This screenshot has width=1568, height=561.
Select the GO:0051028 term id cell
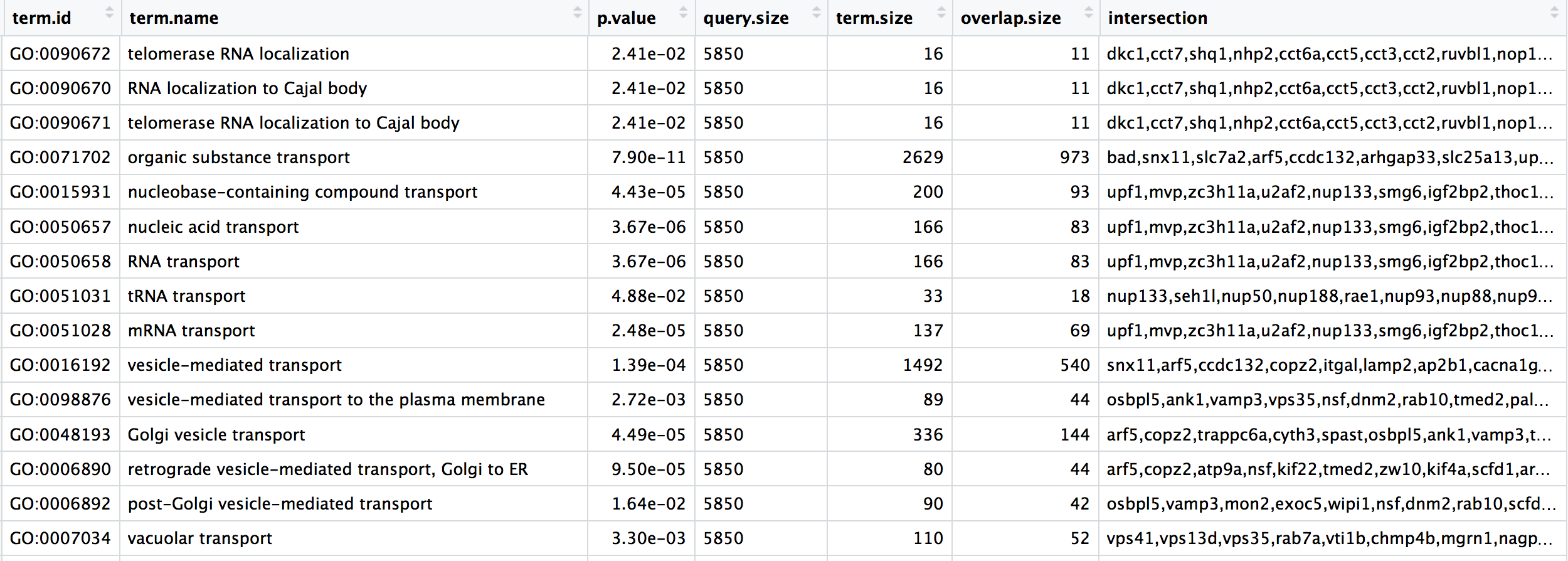60,331
